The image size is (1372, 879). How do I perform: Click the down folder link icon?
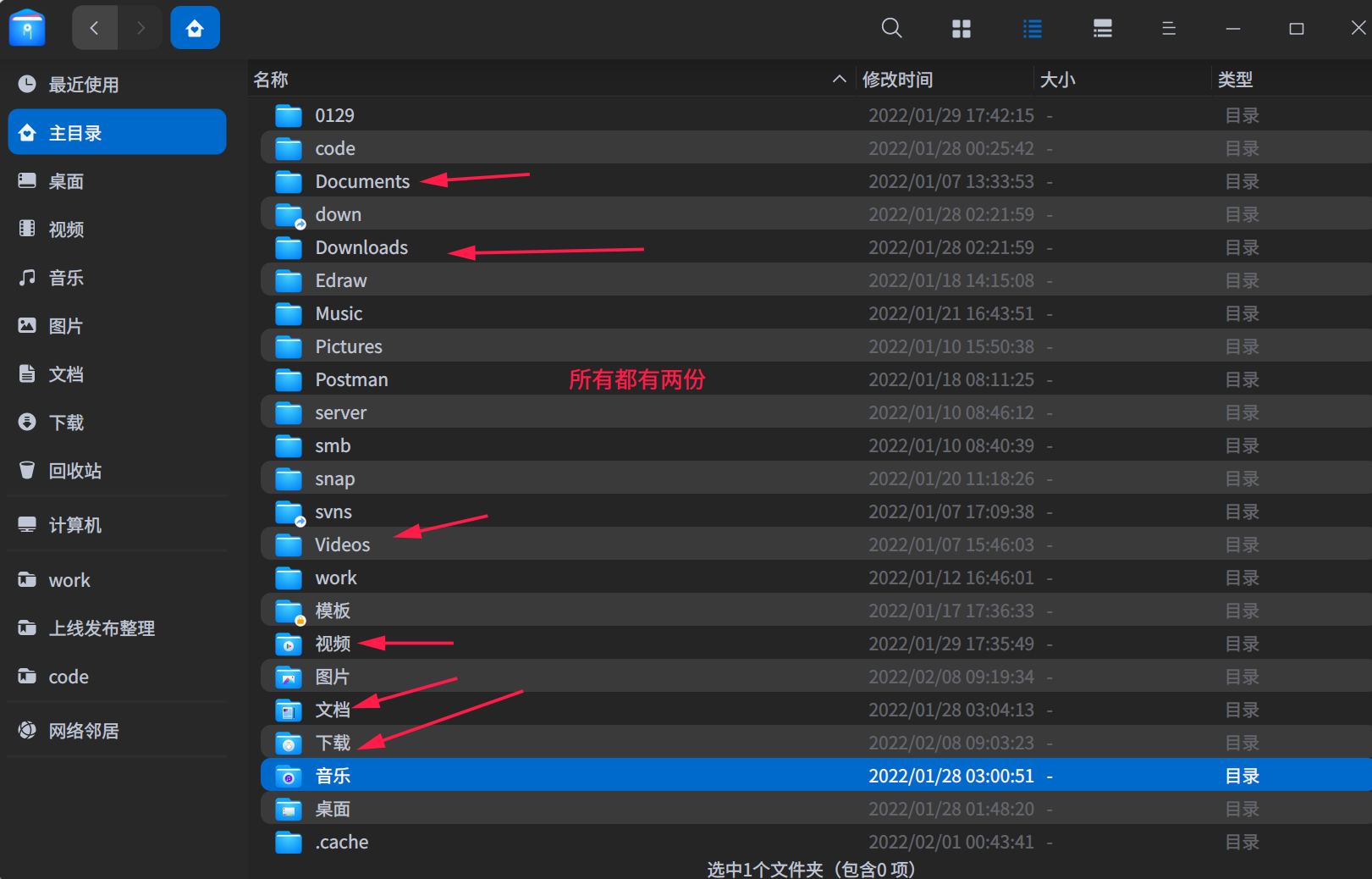[x=289, y=215]
